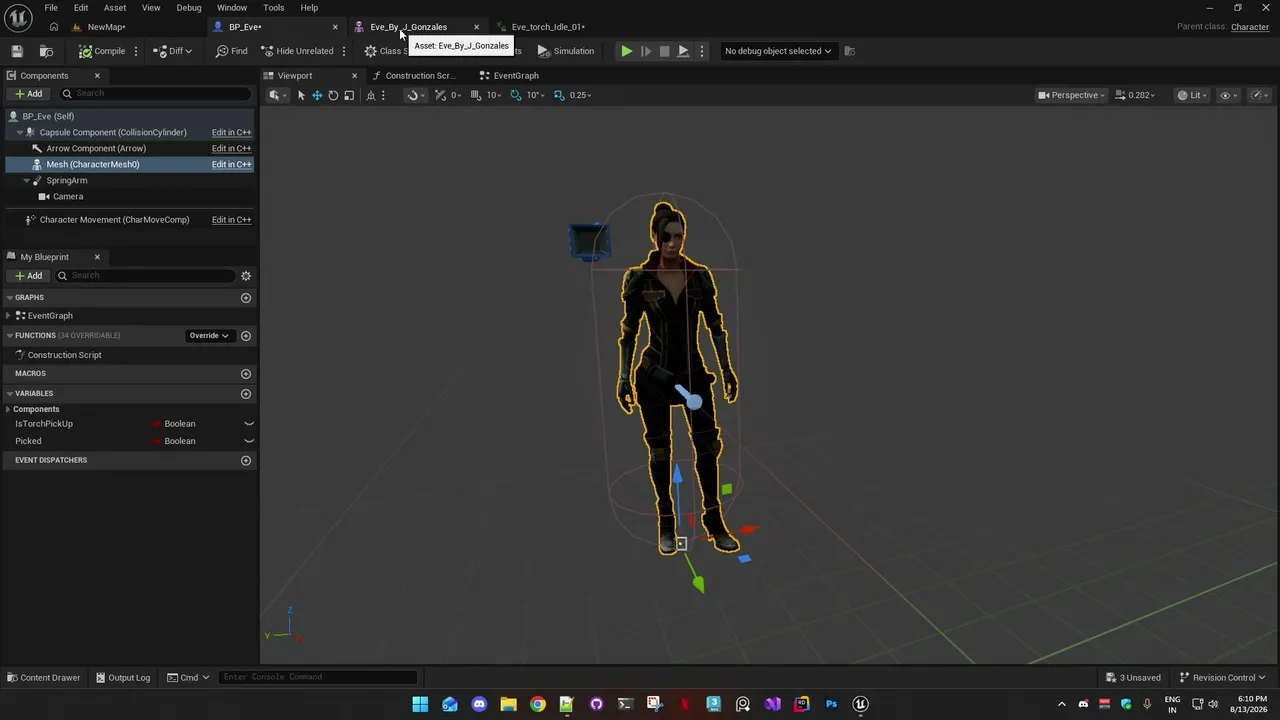Image resolution: width=1280 pixels, height=720 pixels.
Task: Expand the EventGraph tree item
Action: click(x=9, y=316)
